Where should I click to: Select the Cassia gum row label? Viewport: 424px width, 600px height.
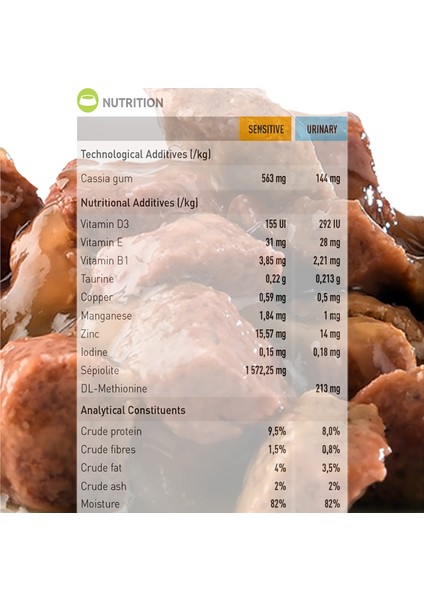[x=106, y=179]
